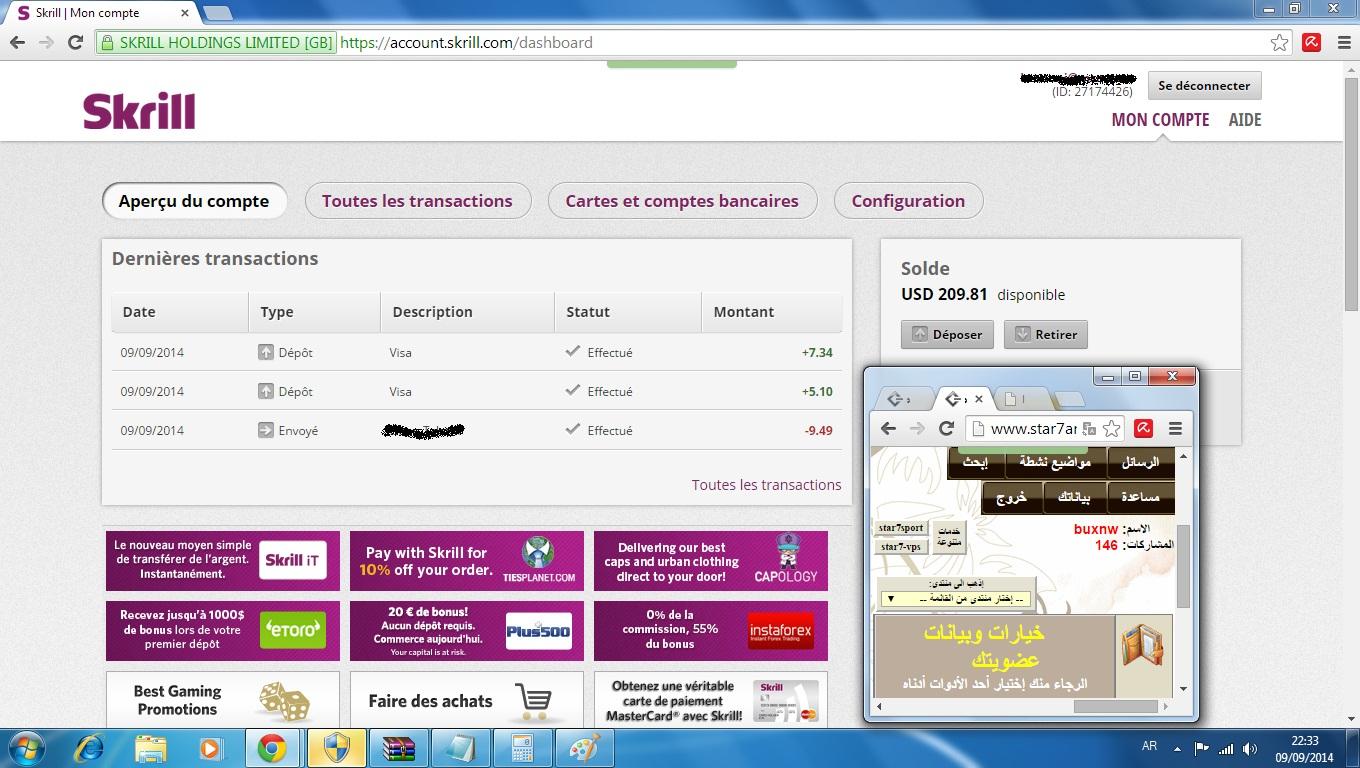Open Toutes les transactions link below table
This screenshot has height=768, width=1360.
pos(766,485)
